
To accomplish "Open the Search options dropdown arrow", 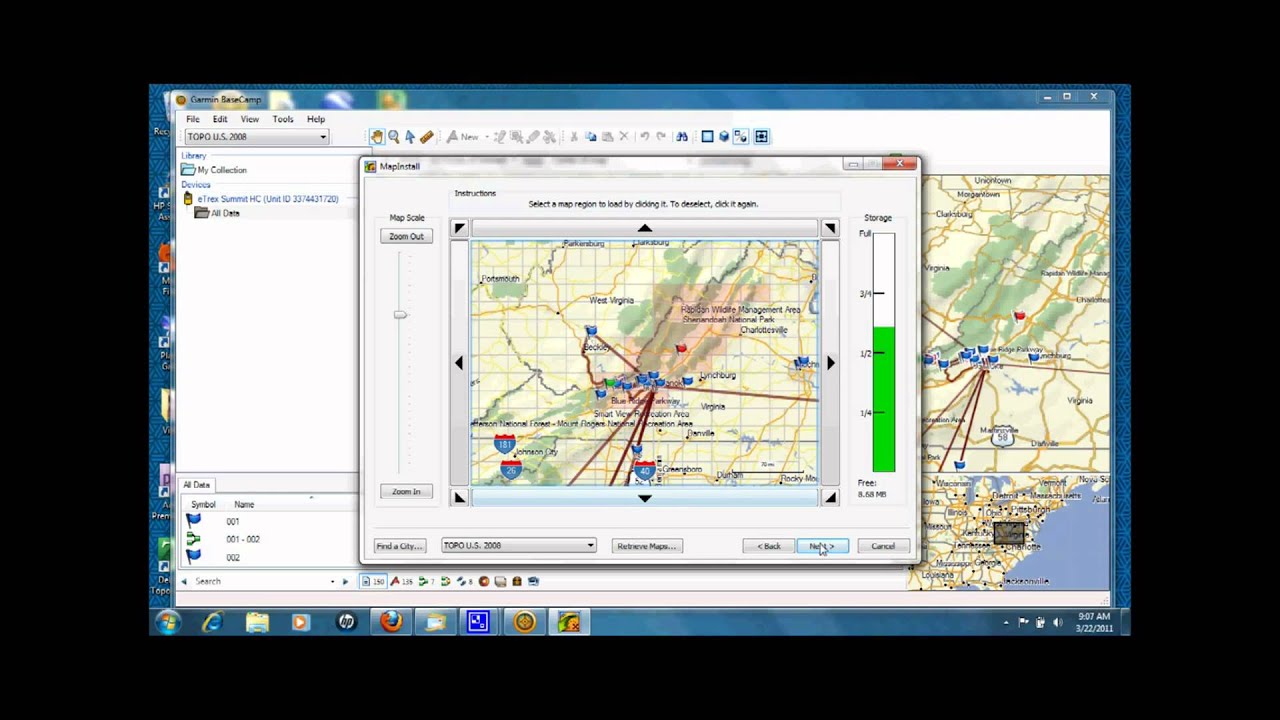I will pos(332,581).
